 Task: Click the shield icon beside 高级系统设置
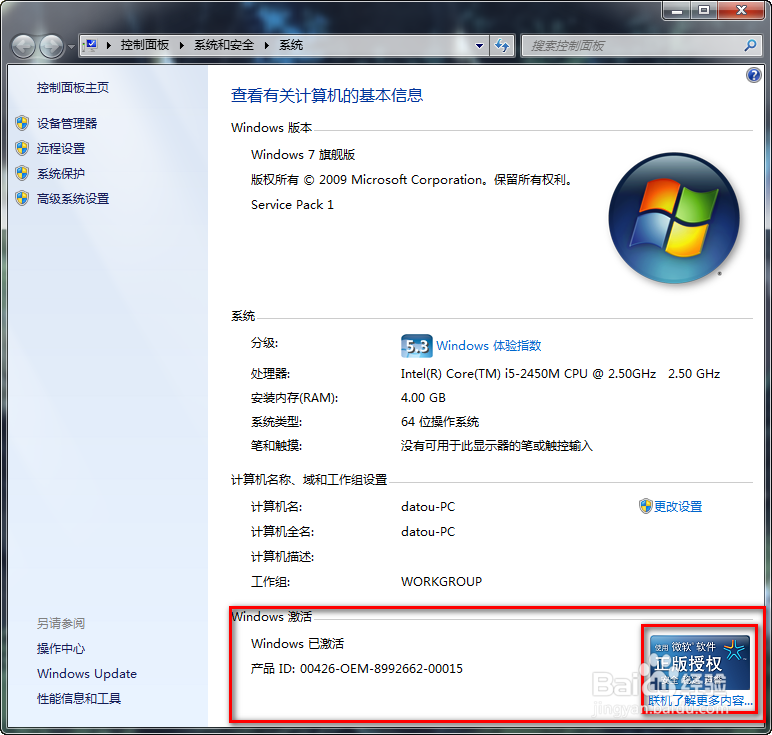click(22, 198)
